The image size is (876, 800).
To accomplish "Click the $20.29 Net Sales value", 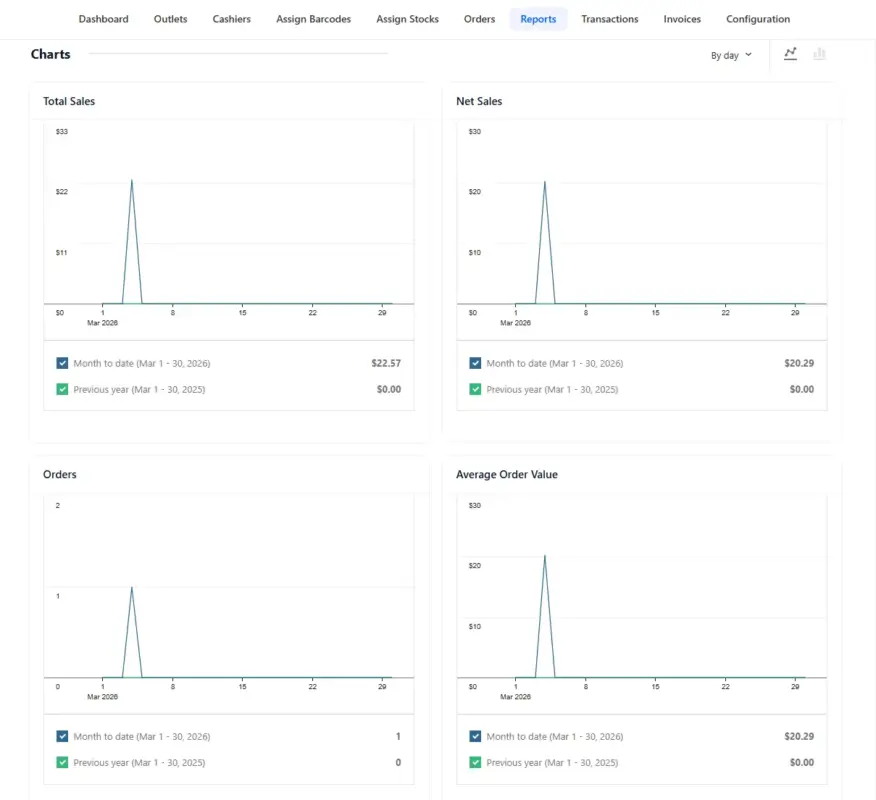I will 799,363.
